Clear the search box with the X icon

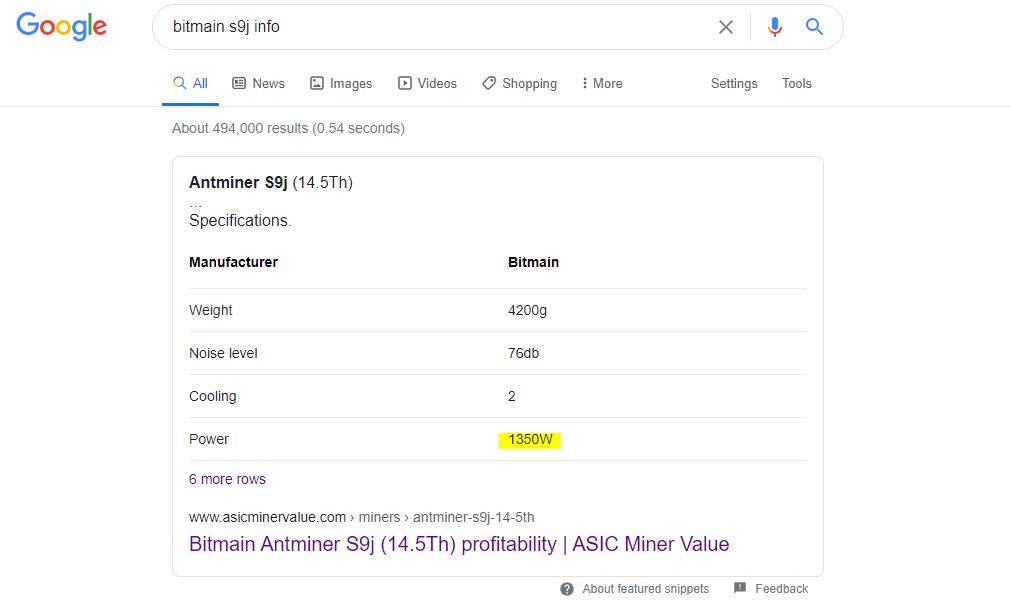click(726, 27)
